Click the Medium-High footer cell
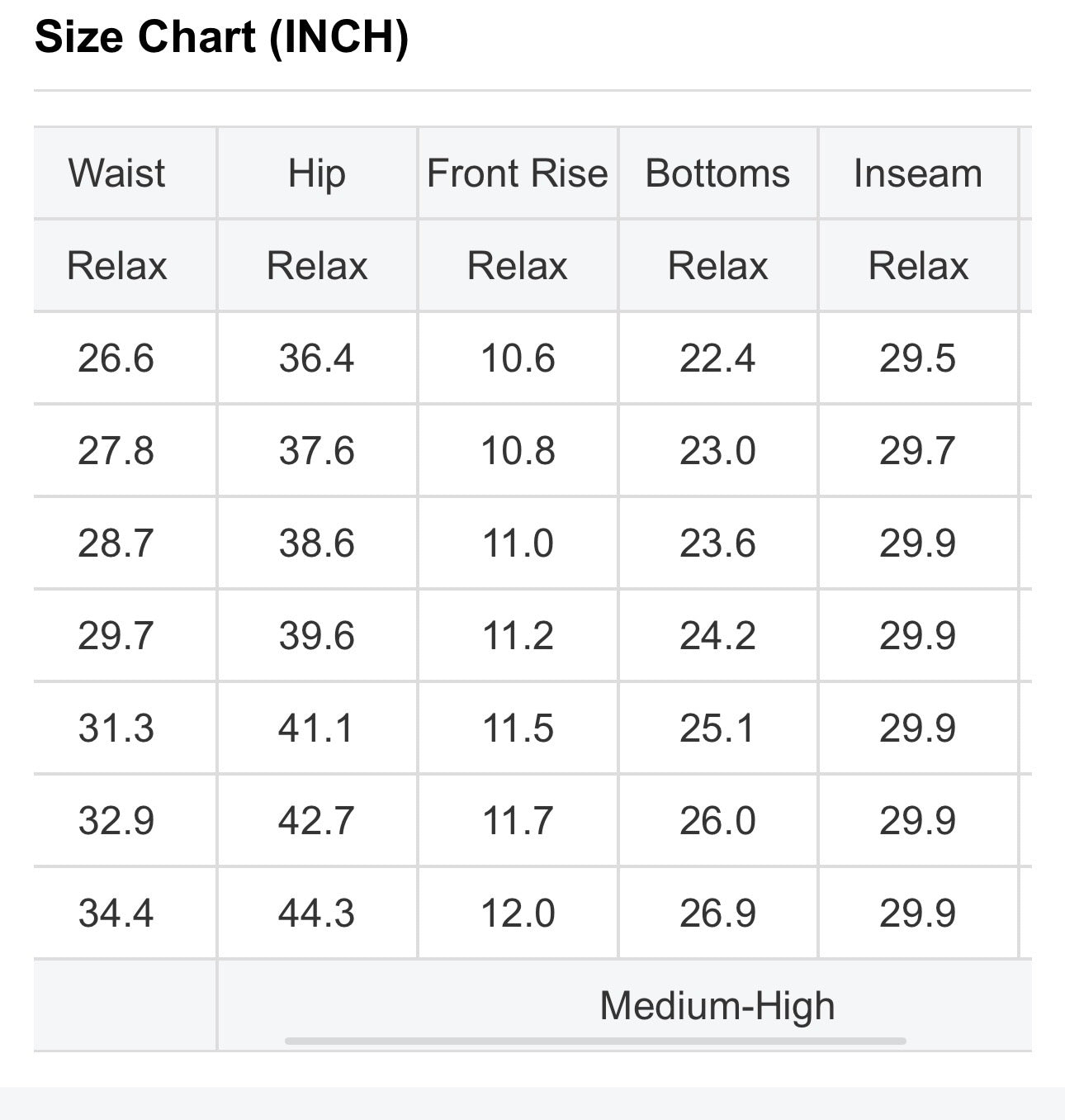 tap(625, 1005)
